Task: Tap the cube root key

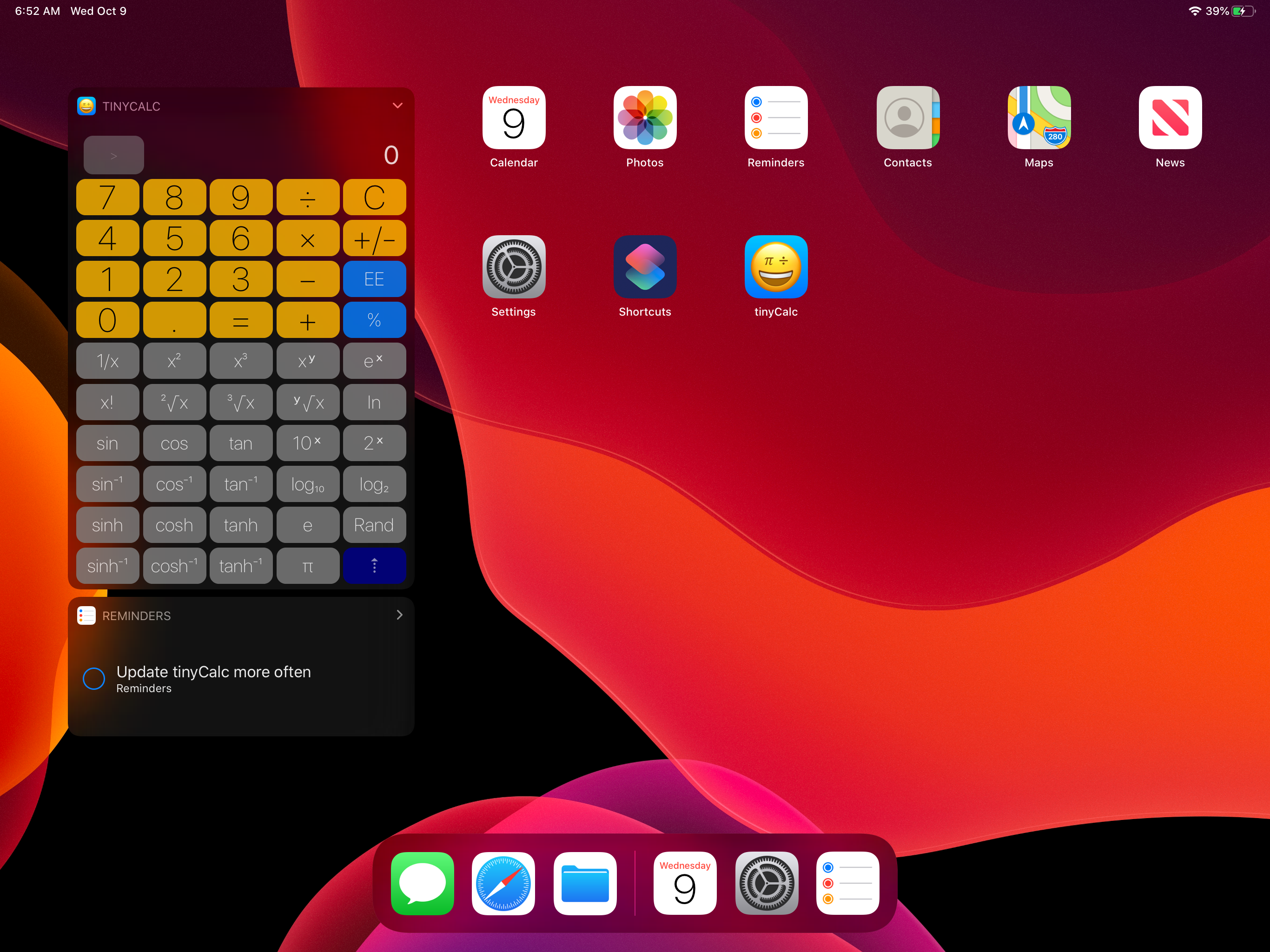Action: (x=241, y=402)
